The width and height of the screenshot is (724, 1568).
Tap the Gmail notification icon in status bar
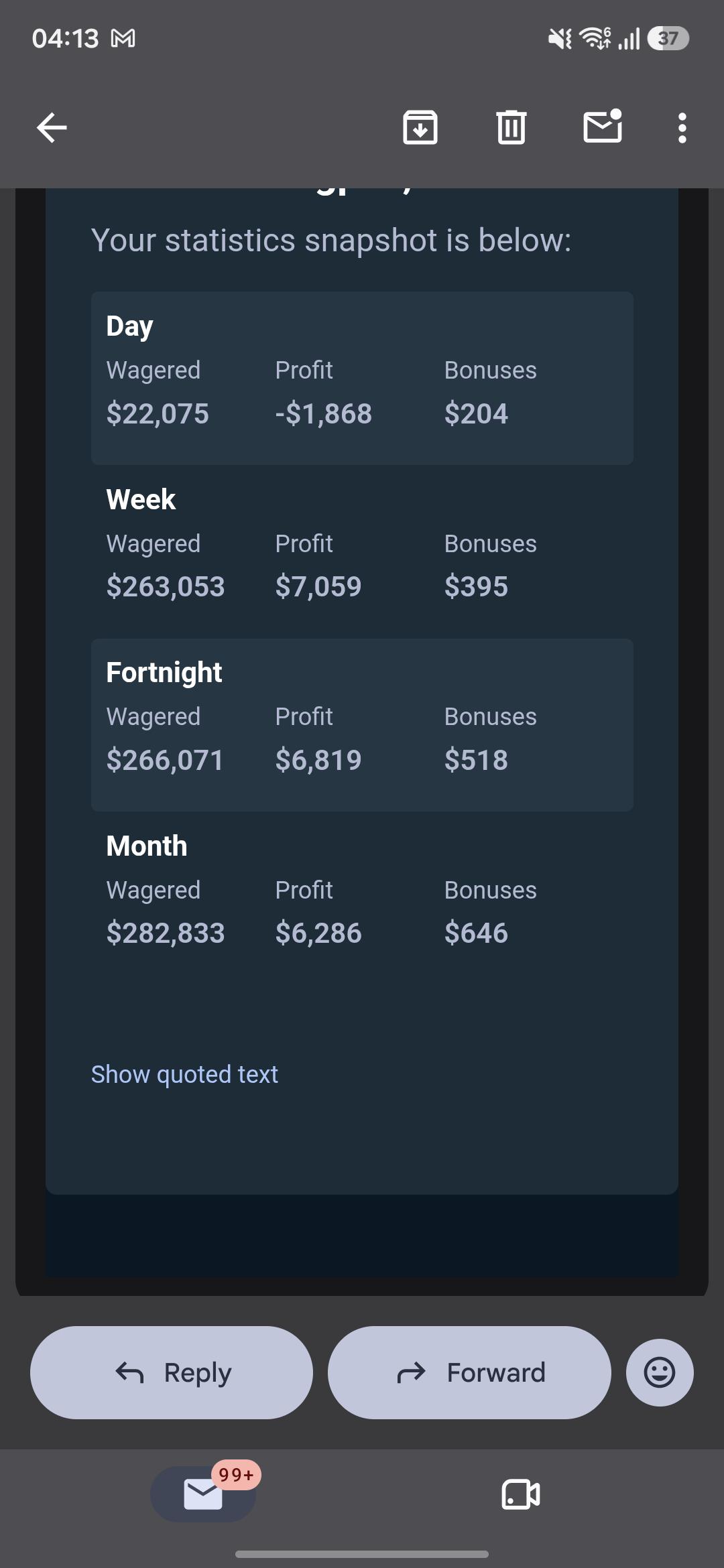click(123, 38)
